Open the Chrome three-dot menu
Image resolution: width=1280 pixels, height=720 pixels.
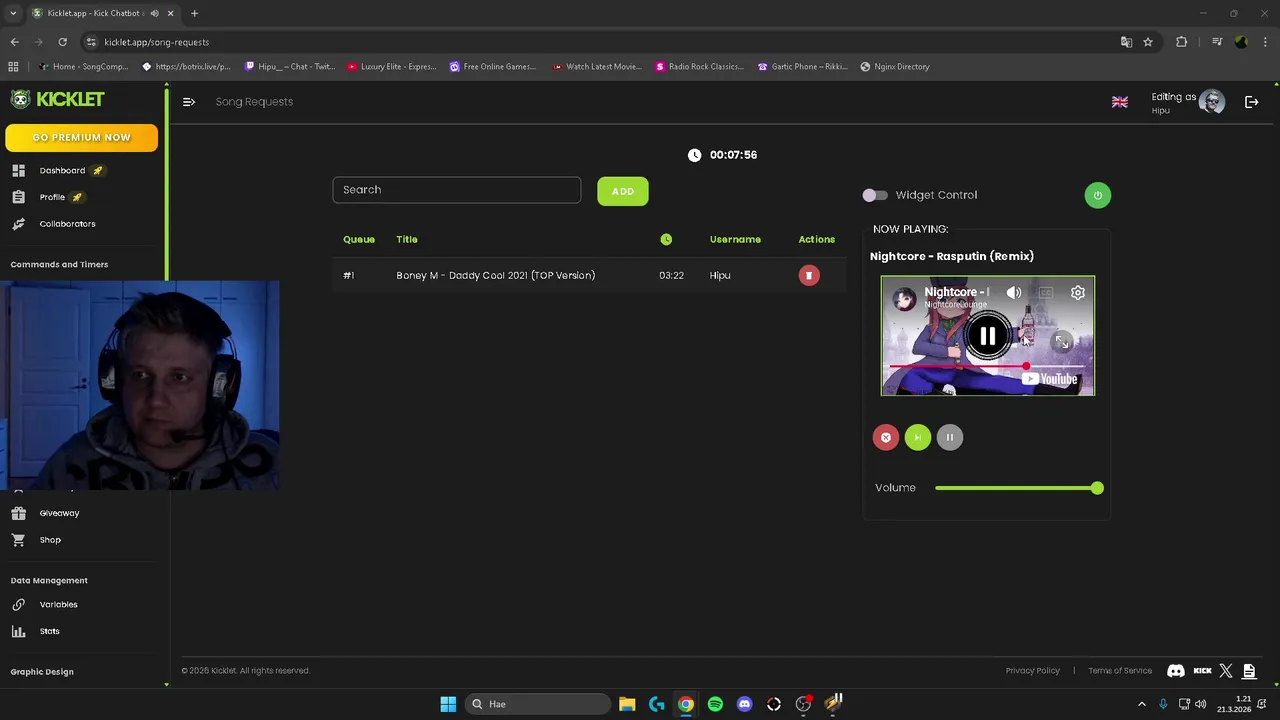click(x=1265, y=42)
